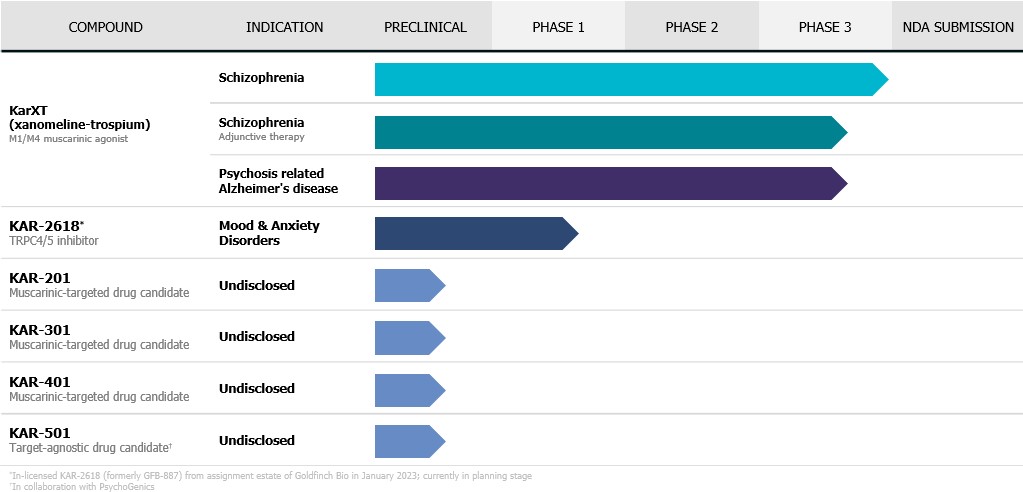Click the COMPOUND column header
The image size is (1023, 492).
pyautogui.click(x=105, y=27)
